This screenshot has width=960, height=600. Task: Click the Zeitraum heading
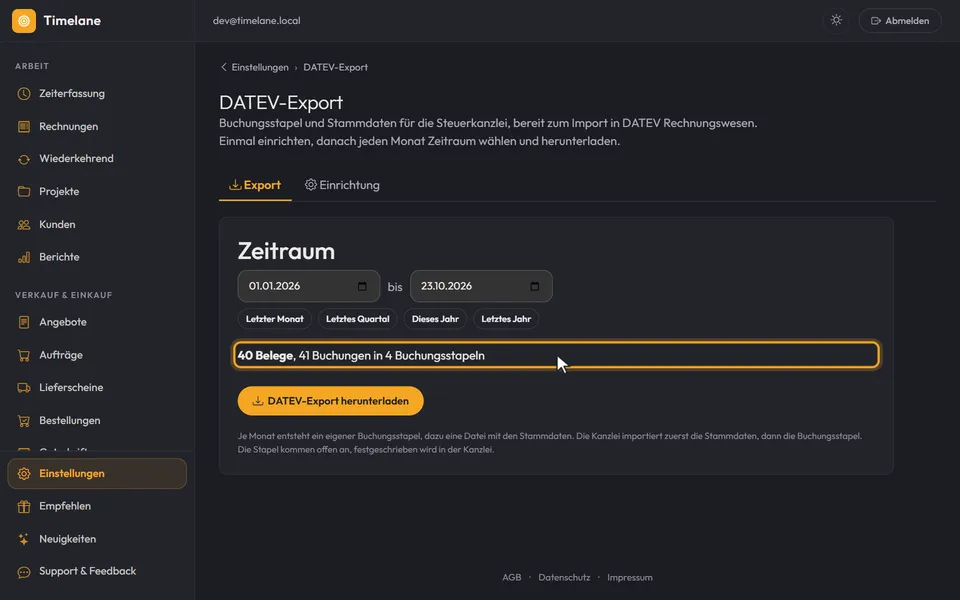[x=287, y=251]
